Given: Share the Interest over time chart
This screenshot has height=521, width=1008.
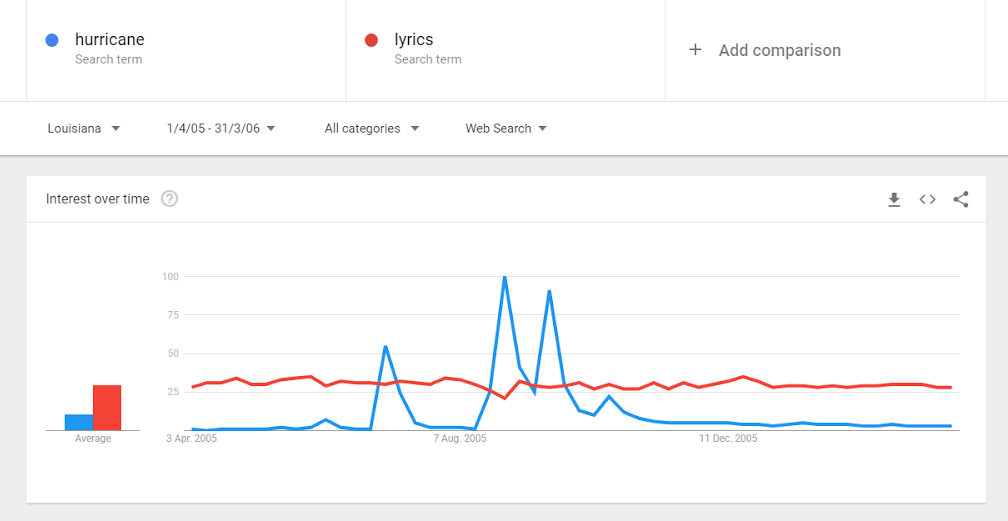Looking at the screenshot, I should [x=961, y=200].
